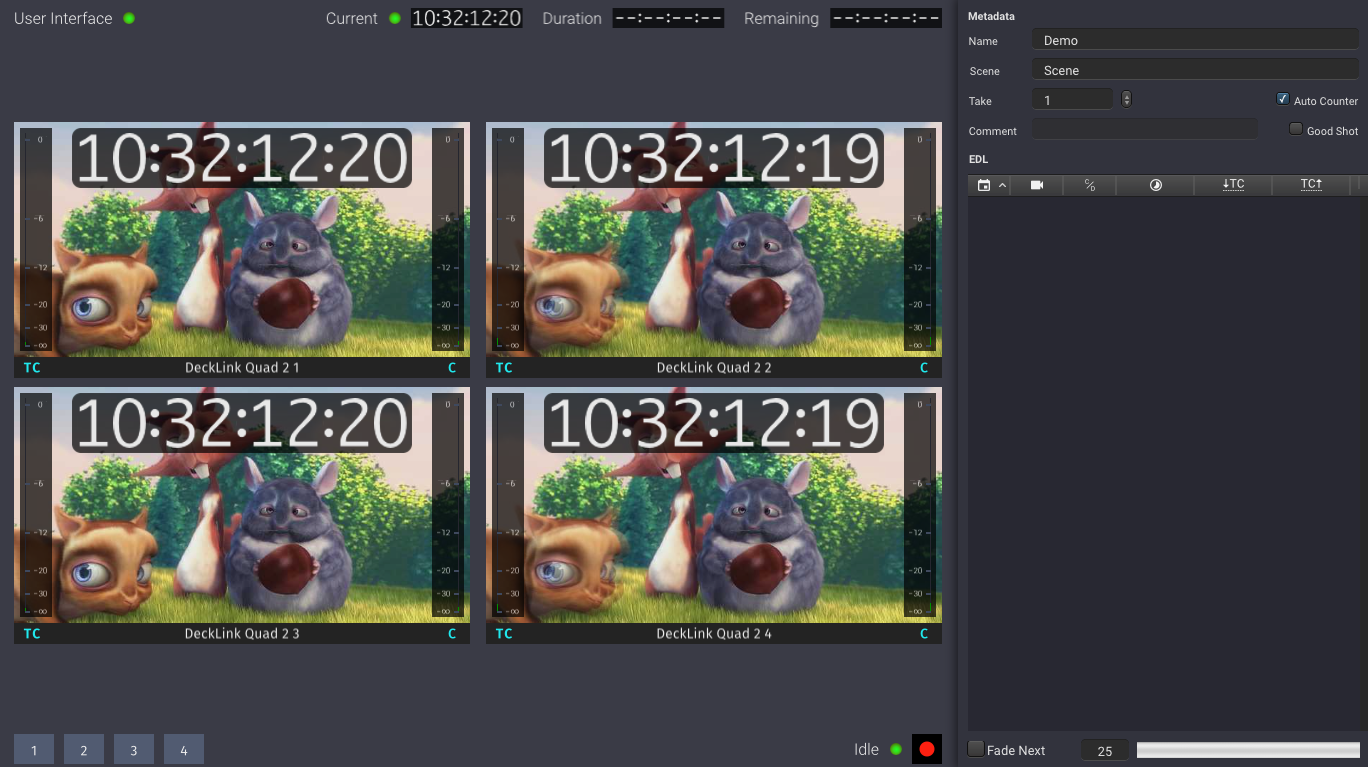Click the fade duration field showing 25
Screen dimensions: 1368x767
pos(1105,750)
